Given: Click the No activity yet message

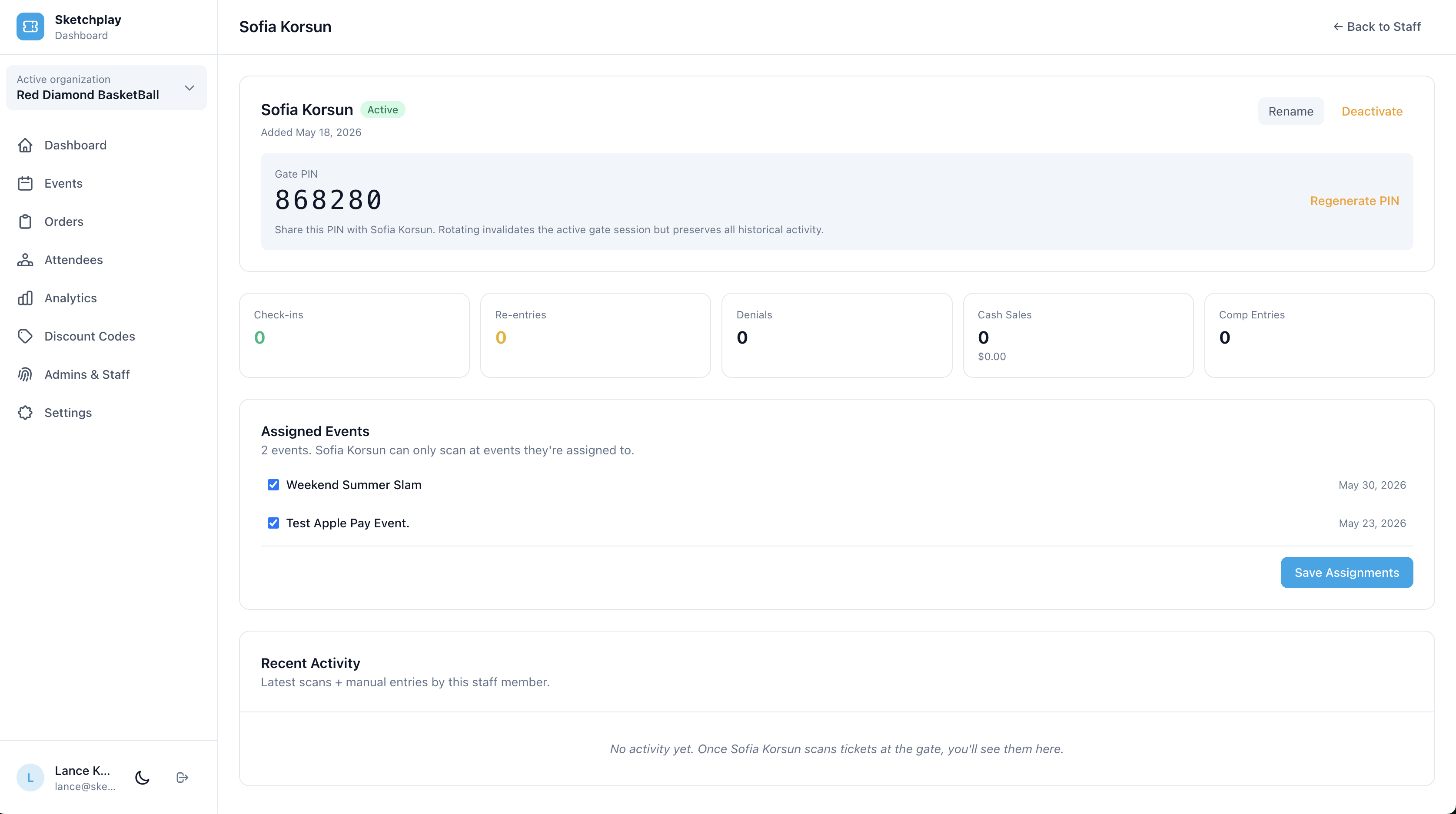Looking at the screenshot, I should click(x=837, y=749).
